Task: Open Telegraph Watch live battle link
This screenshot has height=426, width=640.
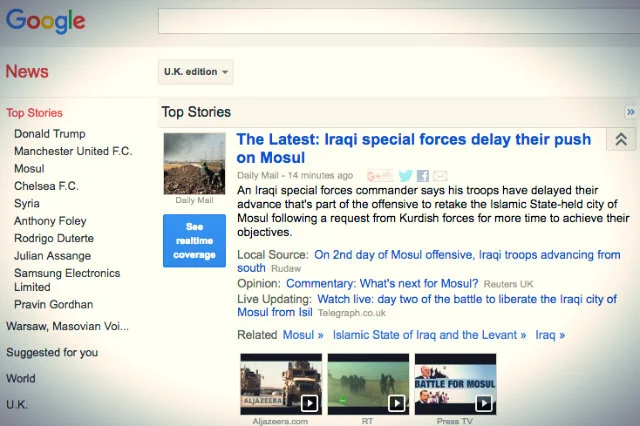Action: point(427,306)
